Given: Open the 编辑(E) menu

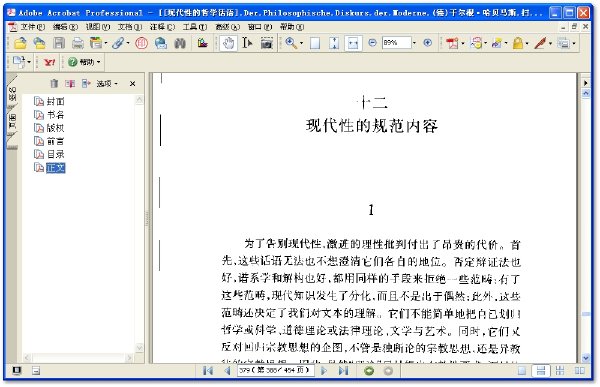Looking at the screenshot, I should (65, 27).
